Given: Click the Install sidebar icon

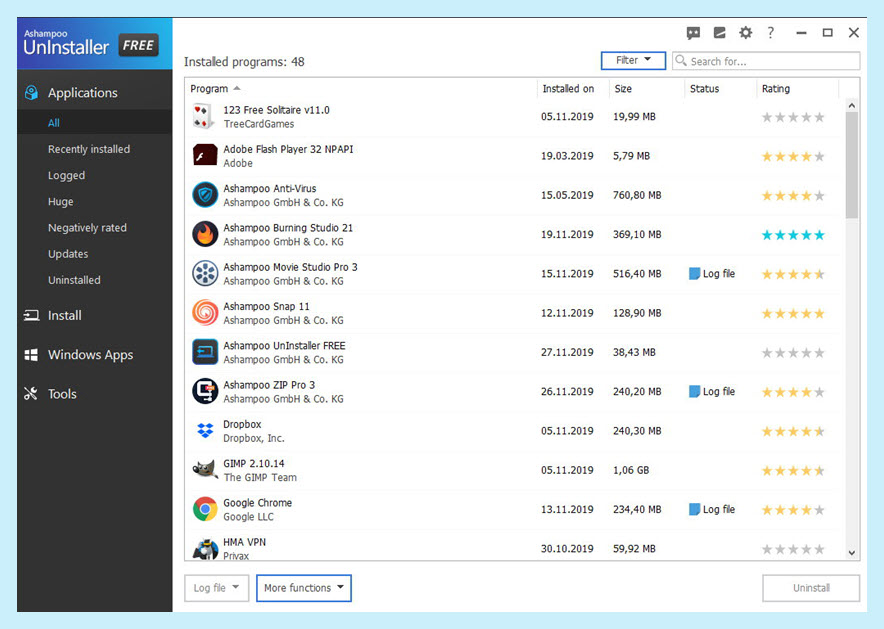Looking at the screenshot, I should coord(32,316).
